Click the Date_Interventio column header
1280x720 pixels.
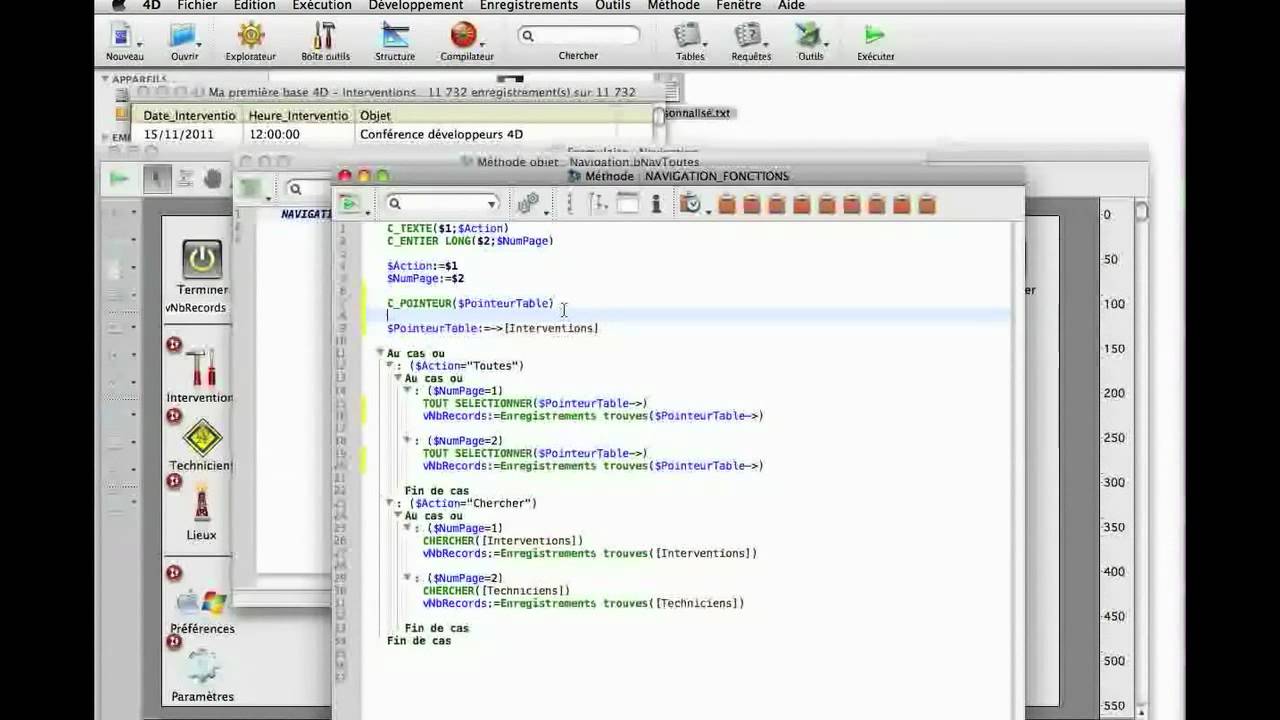[x=189, y=116]
